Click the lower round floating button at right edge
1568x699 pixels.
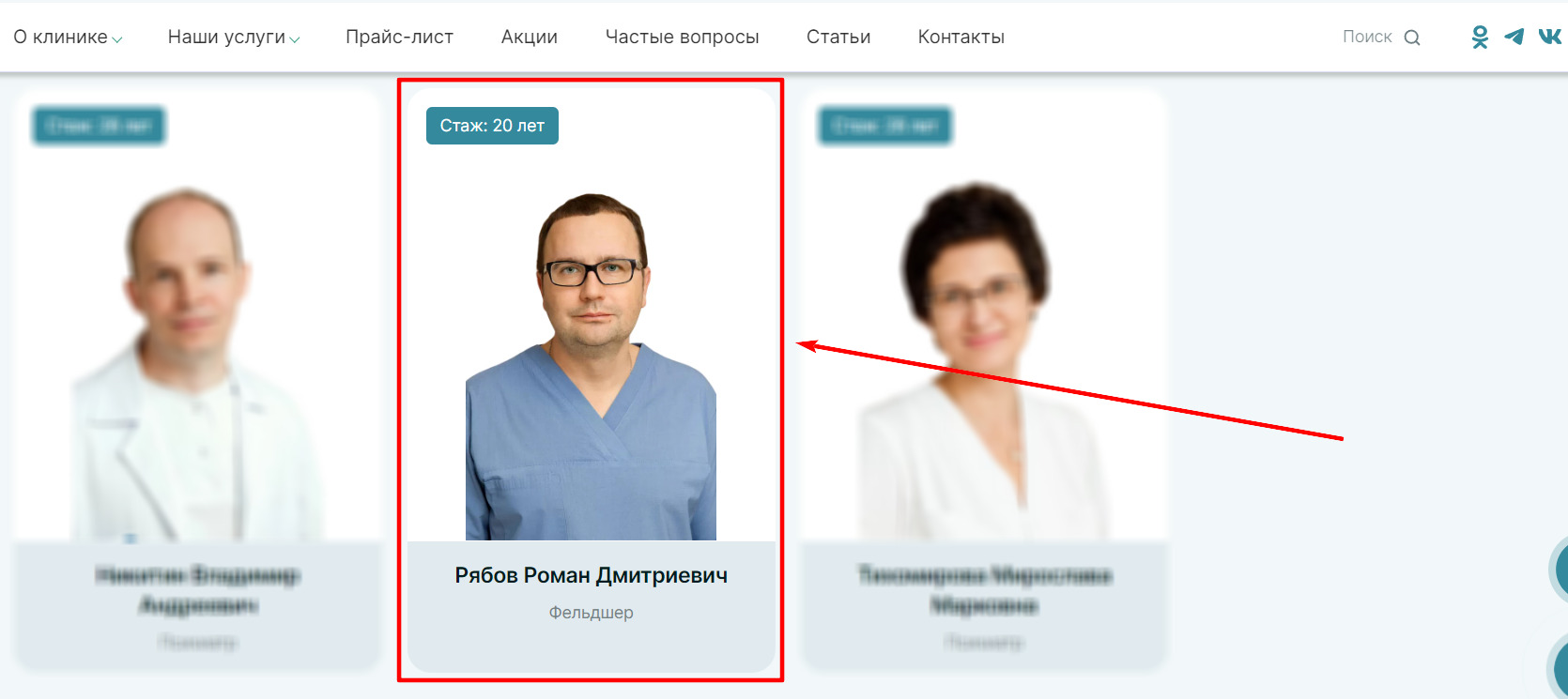pyautogui.click(x=1559, y=668)
